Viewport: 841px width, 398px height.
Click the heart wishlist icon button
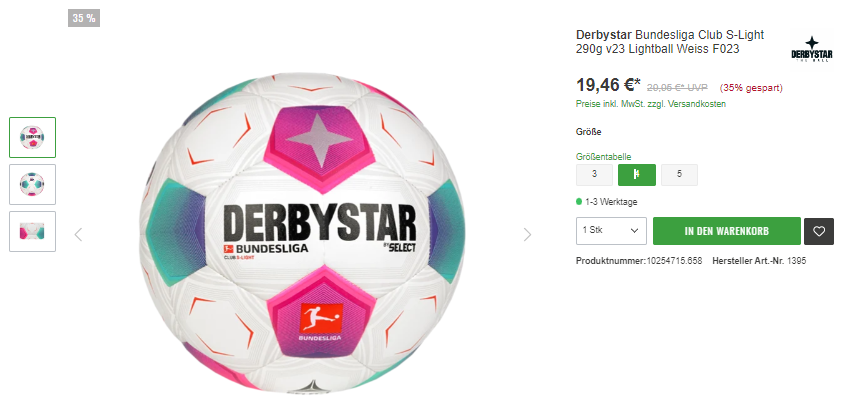(x=818, y=231)
